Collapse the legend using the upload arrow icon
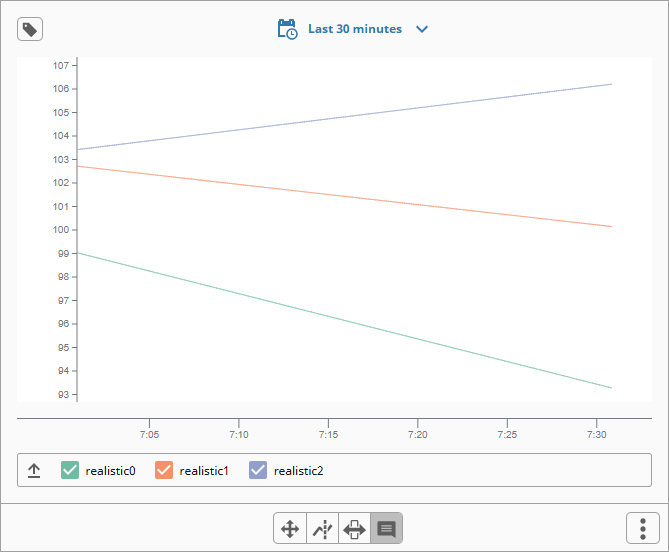 tap(34, 471)
